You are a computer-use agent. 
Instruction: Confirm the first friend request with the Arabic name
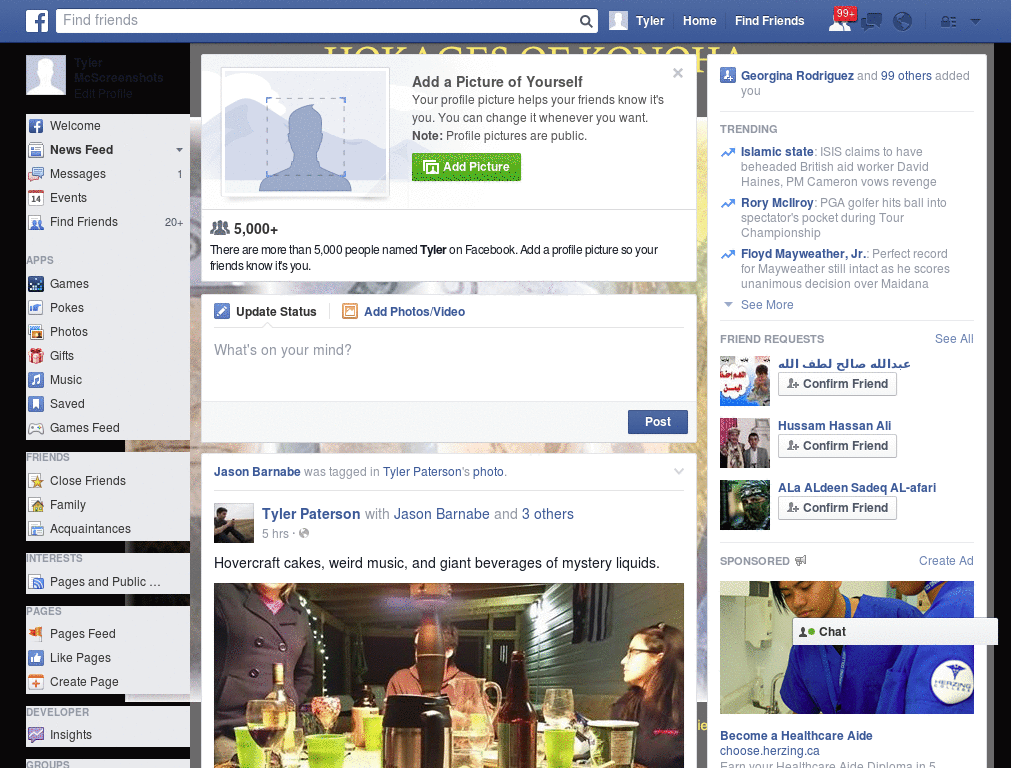pos(837,384)
